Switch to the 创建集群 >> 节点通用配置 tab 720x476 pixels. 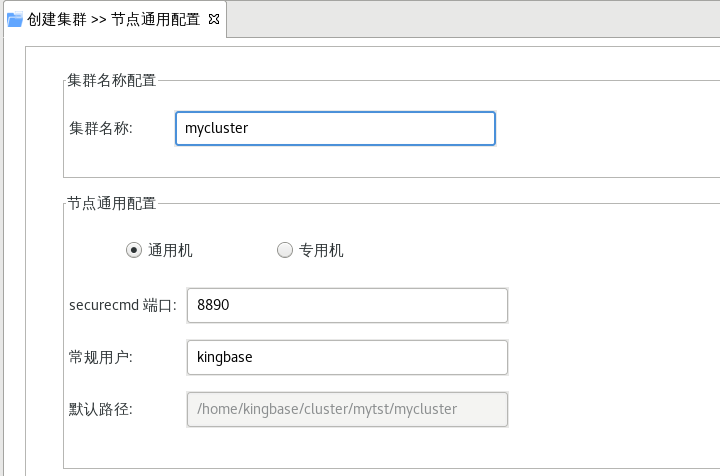(x=113, y=19)
